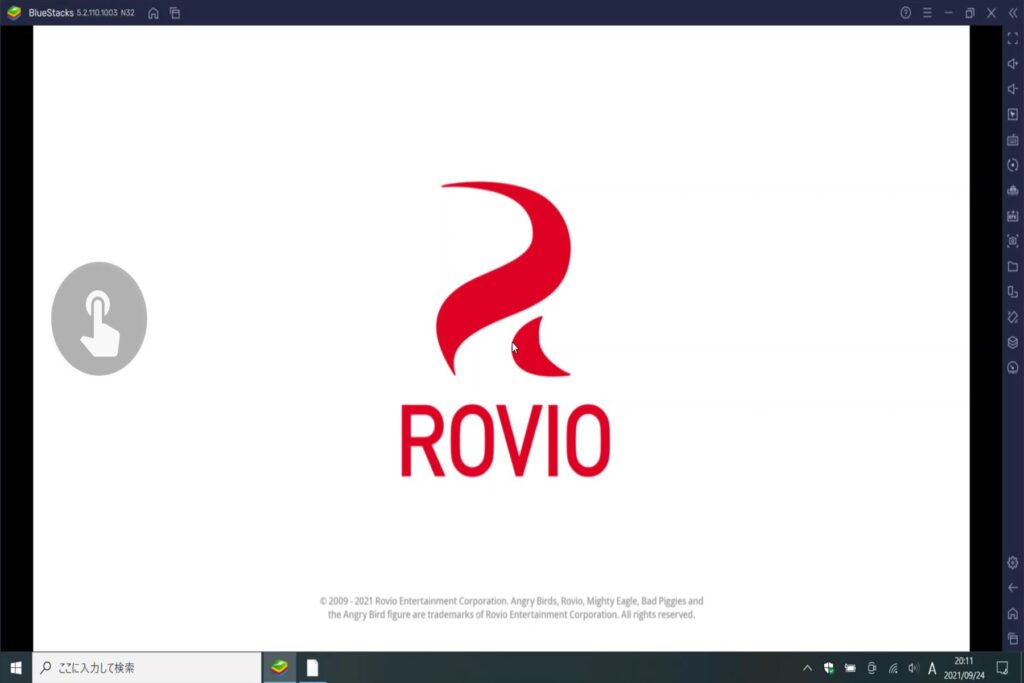The width and height of the screenshot is (1024, 683).
Task: Open Windows Security from the tray
Action: click(x=829, y=668)
